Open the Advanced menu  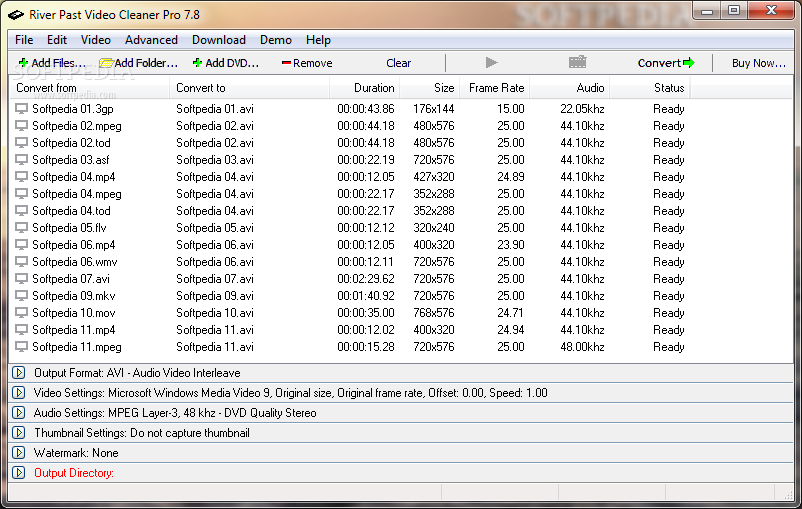[x=151, y=40]
